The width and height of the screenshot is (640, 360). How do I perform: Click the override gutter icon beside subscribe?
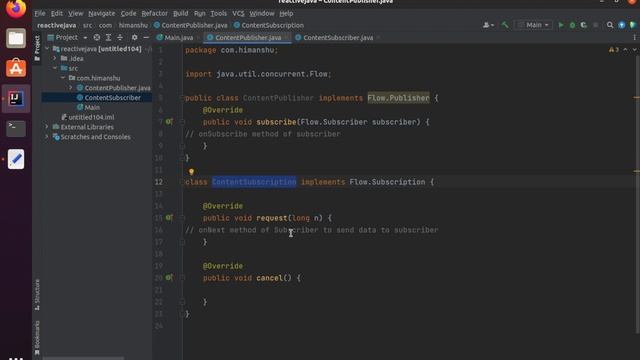169,122
